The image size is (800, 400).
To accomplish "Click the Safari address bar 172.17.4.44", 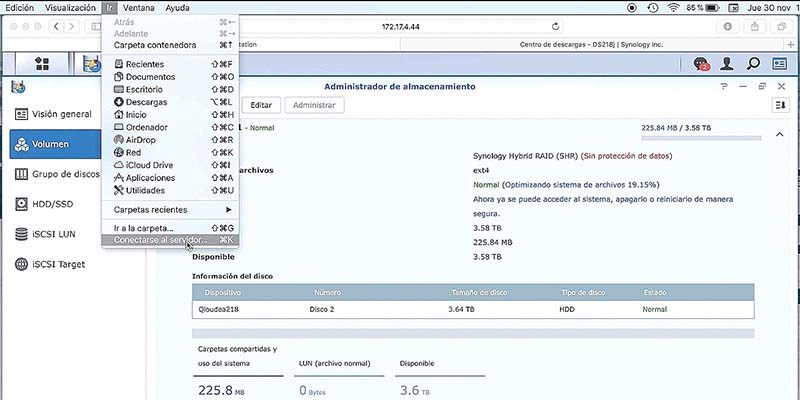I will (x=401, y=27).
